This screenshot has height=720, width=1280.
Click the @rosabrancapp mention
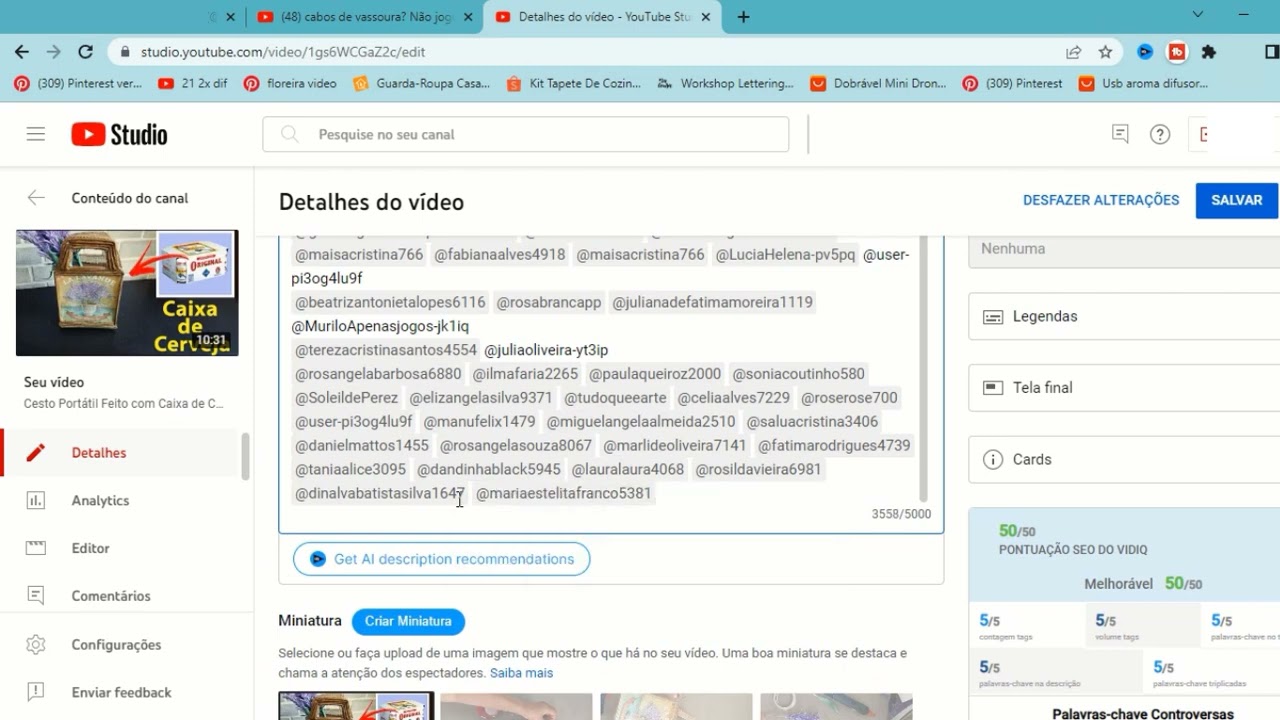[549, 302]
